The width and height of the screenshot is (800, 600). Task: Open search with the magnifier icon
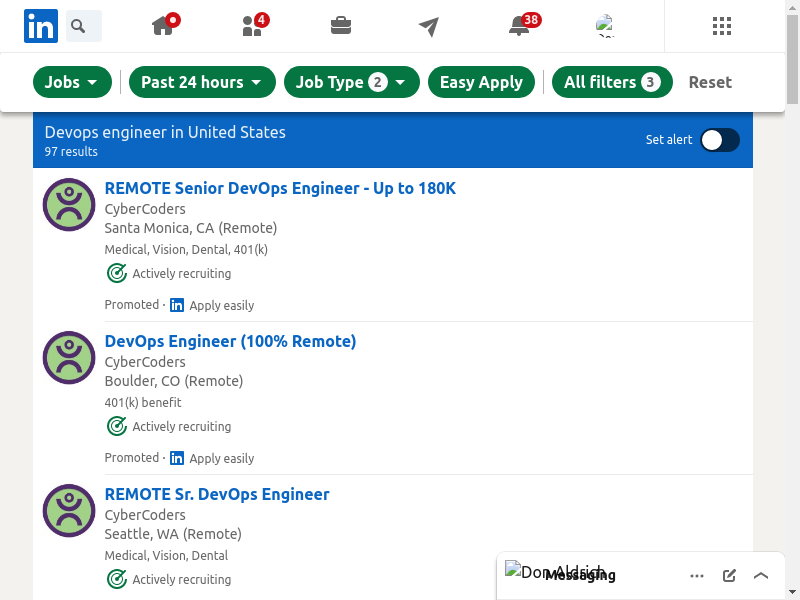pyautogui.click(x=83, y=26)
